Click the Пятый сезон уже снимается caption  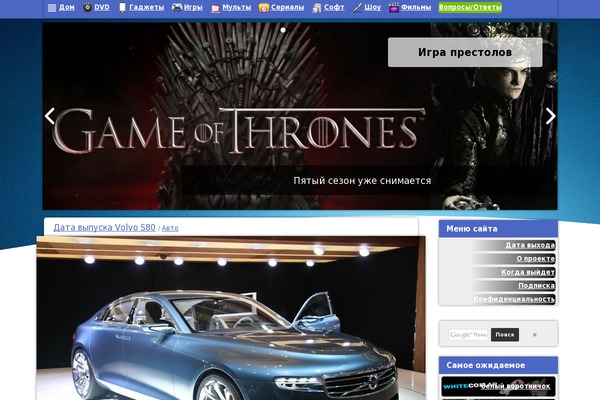(362, 180)
